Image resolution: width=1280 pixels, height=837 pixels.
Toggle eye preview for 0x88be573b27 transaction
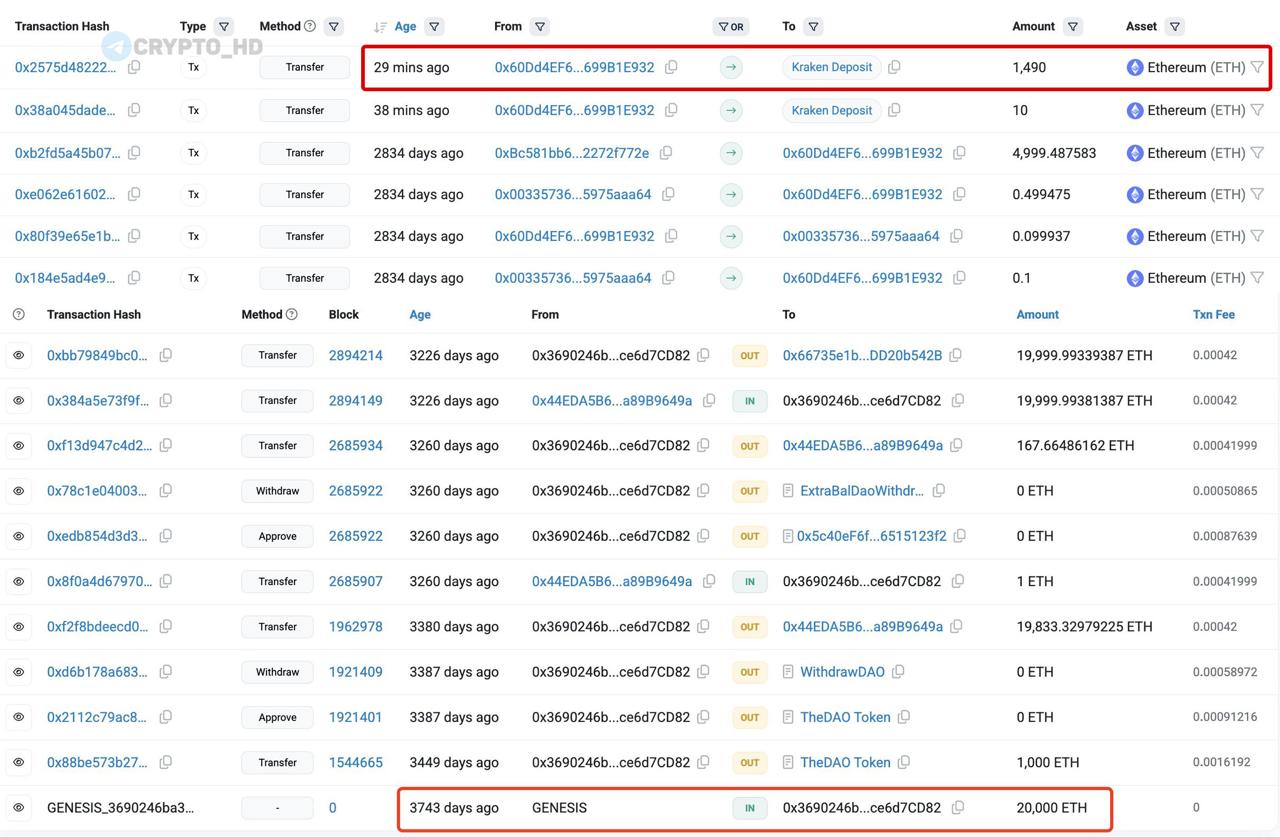tap(18, 762)
